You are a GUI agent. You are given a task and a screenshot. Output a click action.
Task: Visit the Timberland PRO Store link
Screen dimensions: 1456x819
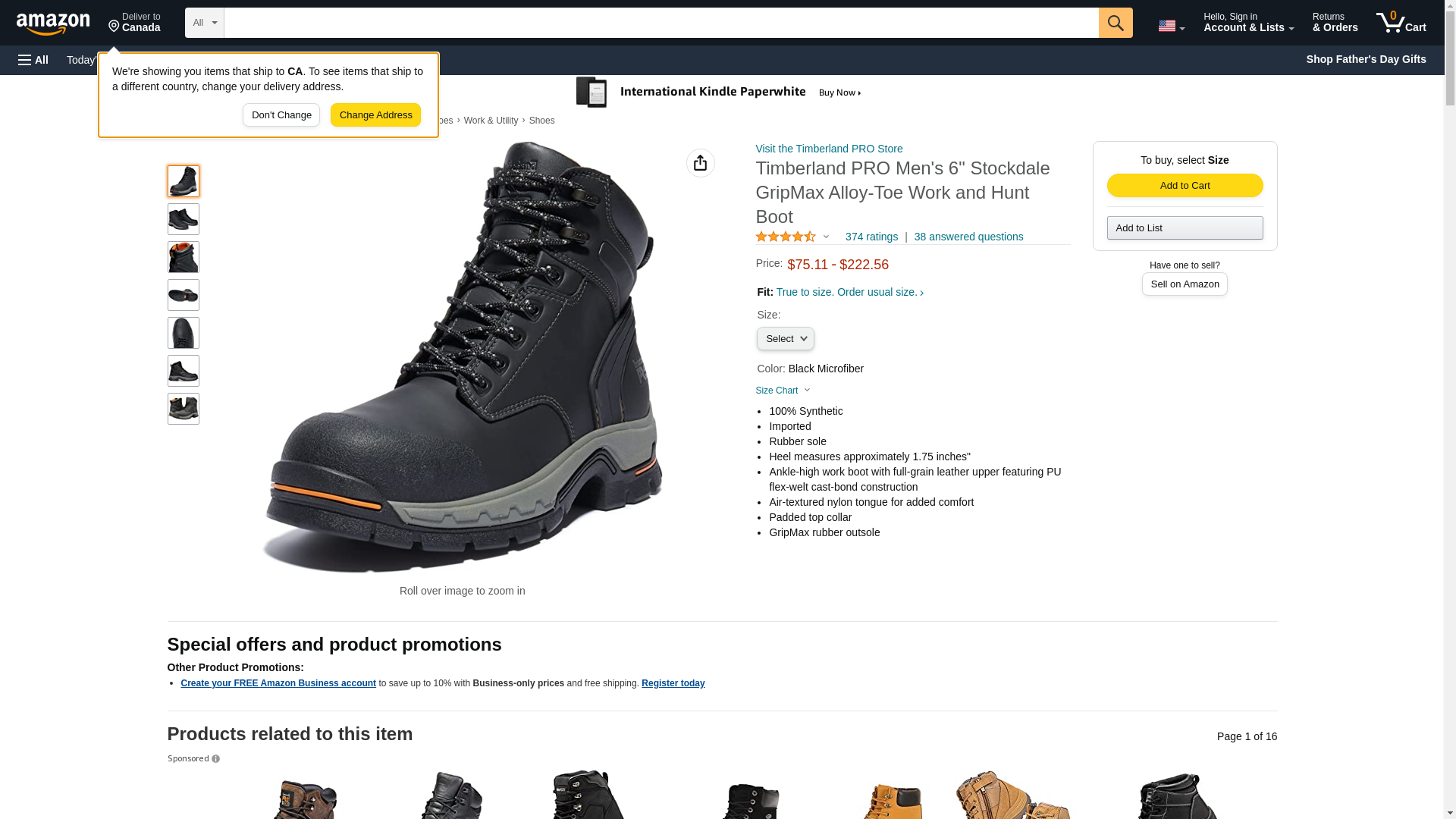pos(829,149)
